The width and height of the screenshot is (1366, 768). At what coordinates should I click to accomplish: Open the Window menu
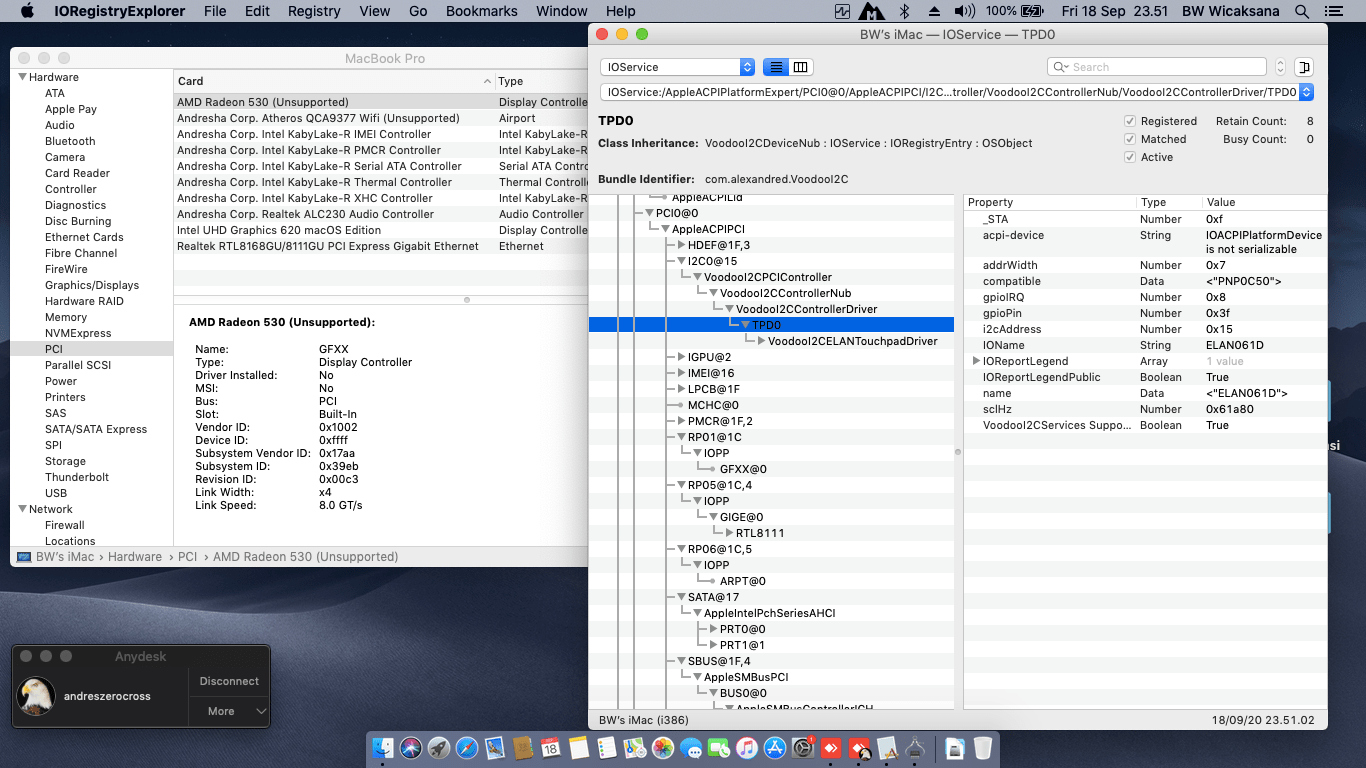click(562, 11)
